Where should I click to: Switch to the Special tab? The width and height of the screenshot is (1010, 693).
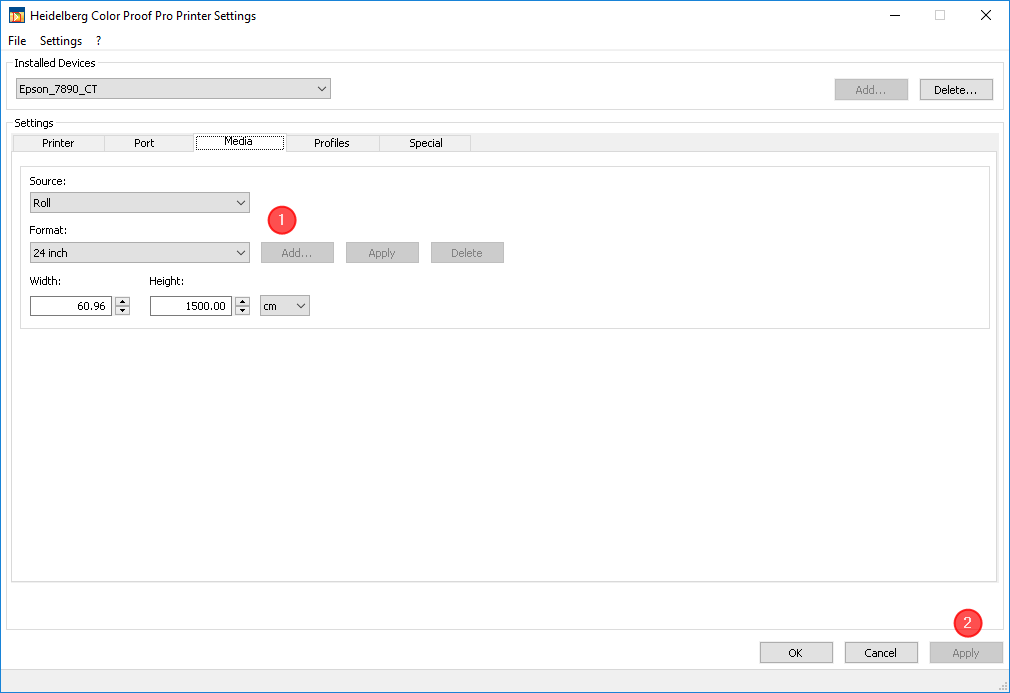tap(426, 143)
